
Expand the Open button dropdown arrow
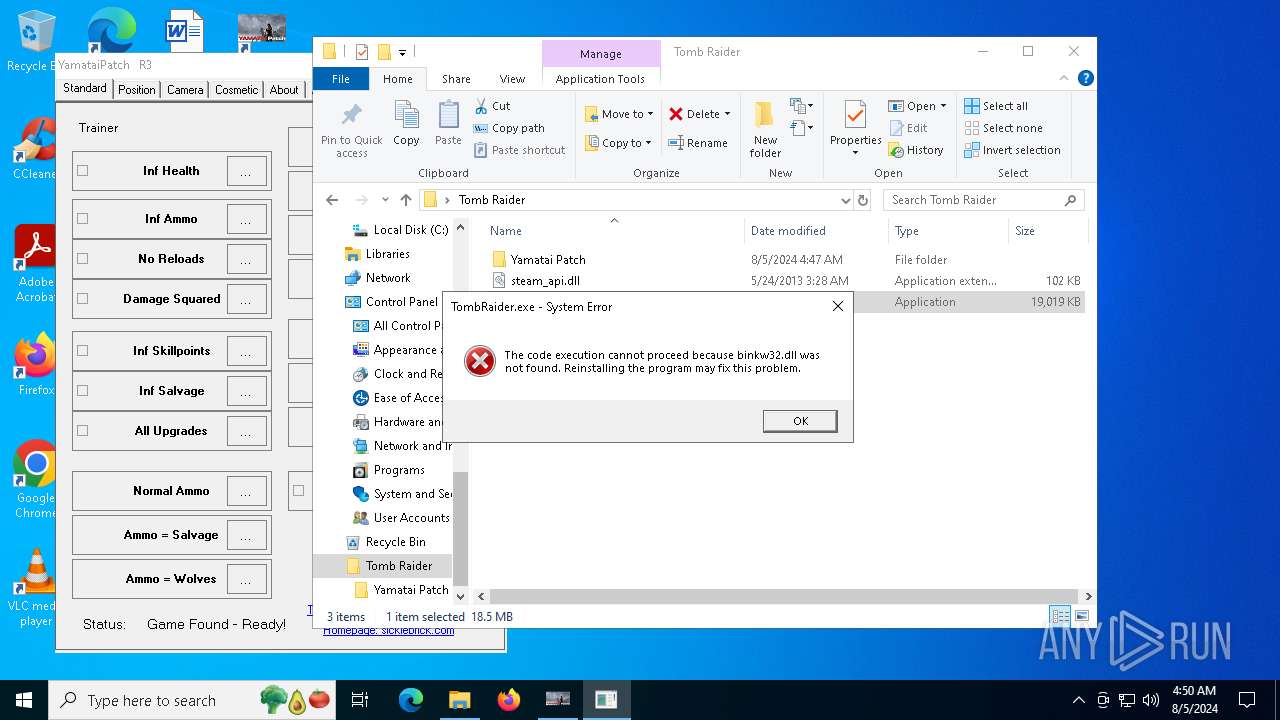click(943, 106)
